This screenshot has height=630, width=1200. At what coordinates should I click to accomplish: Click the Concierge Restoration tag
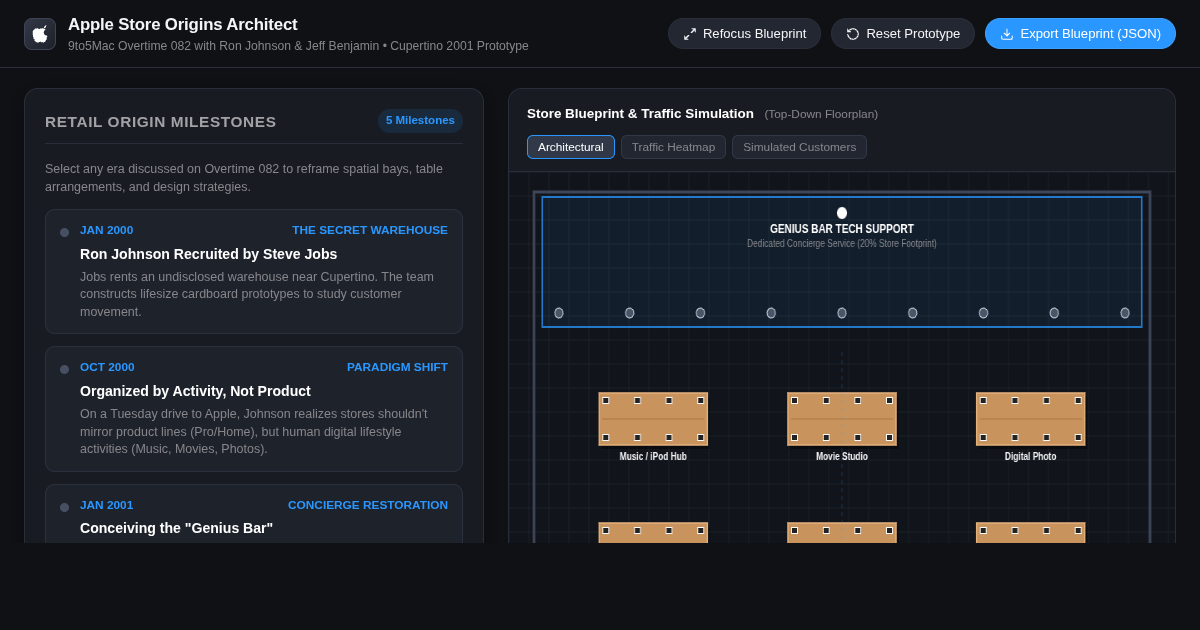(368, 505)
